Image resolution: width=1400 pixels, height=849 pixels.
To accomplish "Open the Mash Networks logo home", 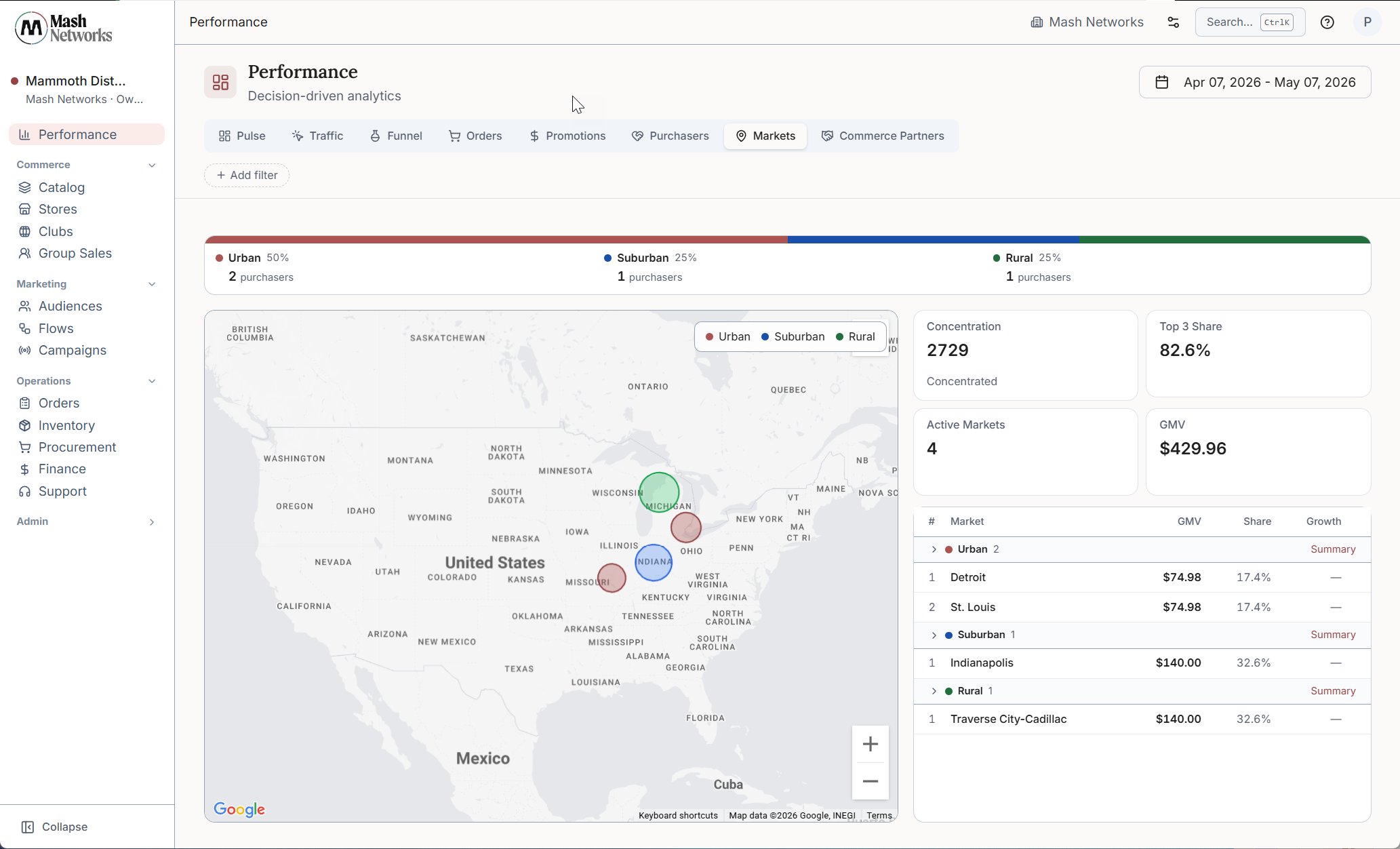I will (x=64, y=28).
